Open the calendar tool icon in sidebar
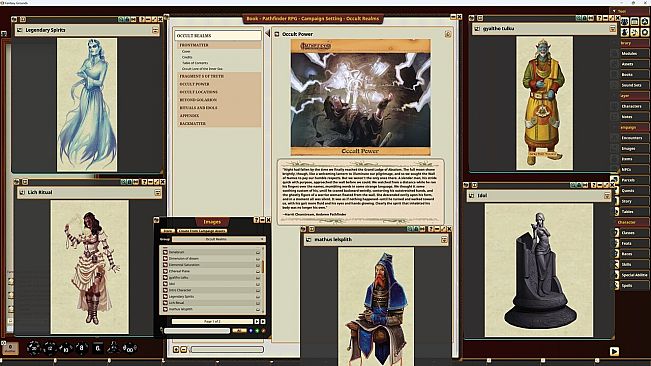Viewport: 651px width, 366px height. pyautogui.click(x=635, y=22)
